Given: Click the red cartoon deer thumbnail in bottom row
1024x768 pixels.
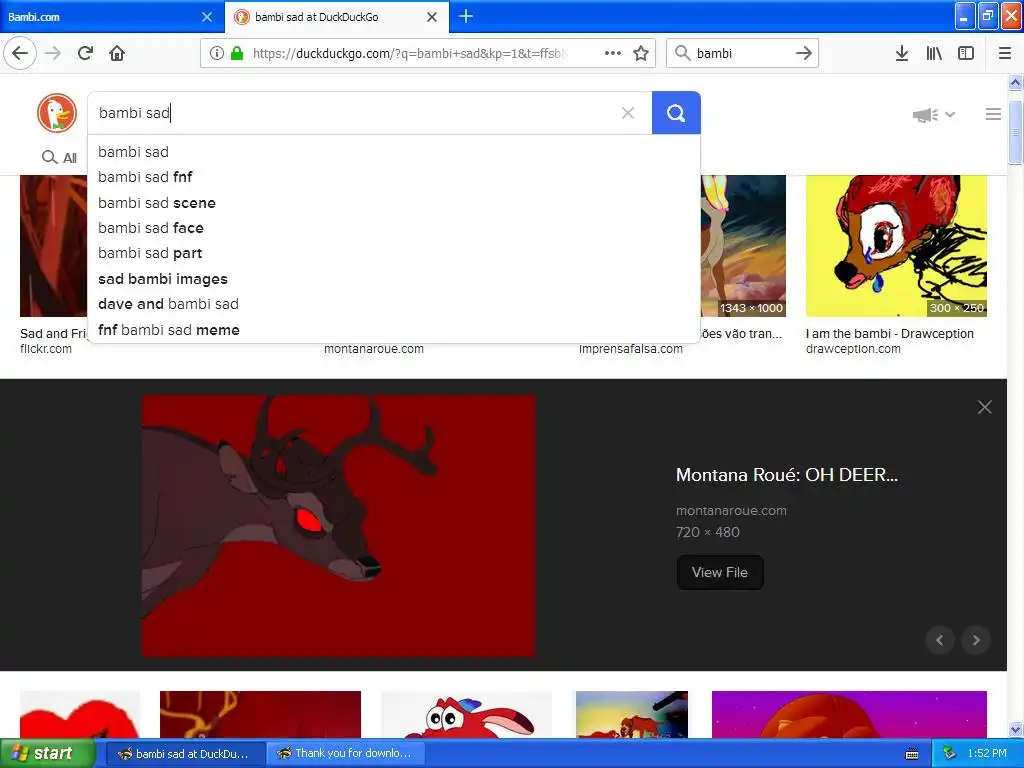Looking at the screenshot, I should [x=466, y=714].
